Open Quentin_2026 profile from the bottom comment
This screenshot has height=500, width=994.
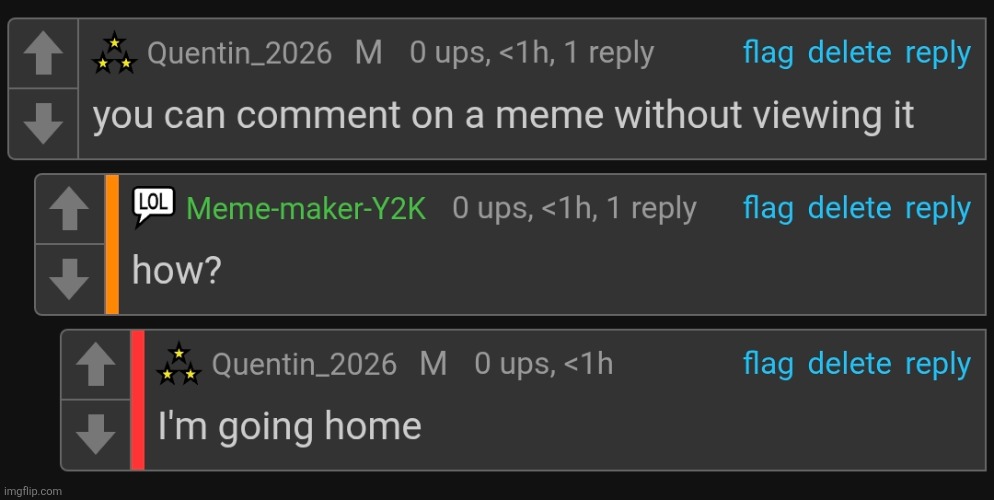(304, 364)
